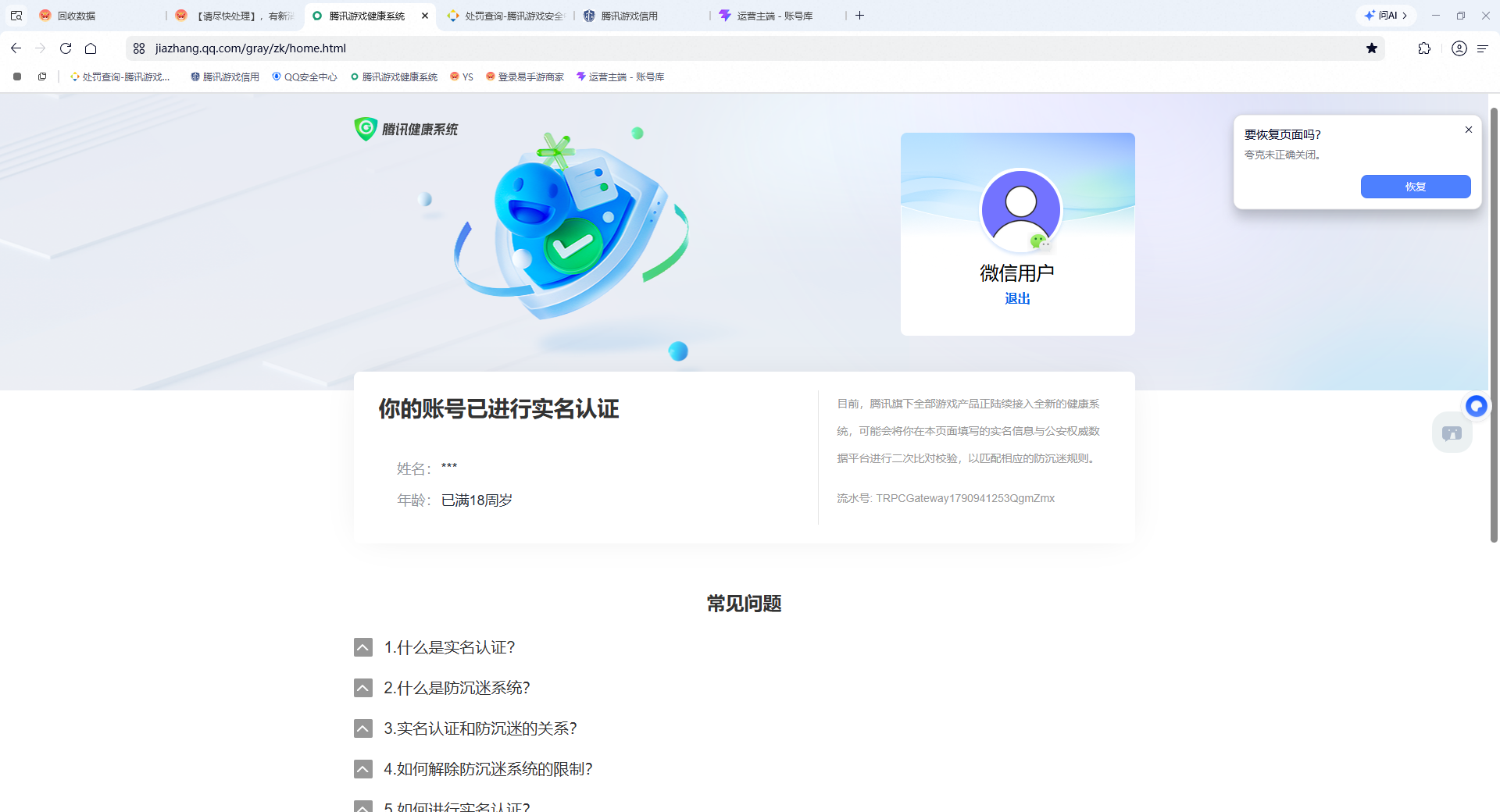Open the 问AI assistant button

click(x=1387, y=16)
